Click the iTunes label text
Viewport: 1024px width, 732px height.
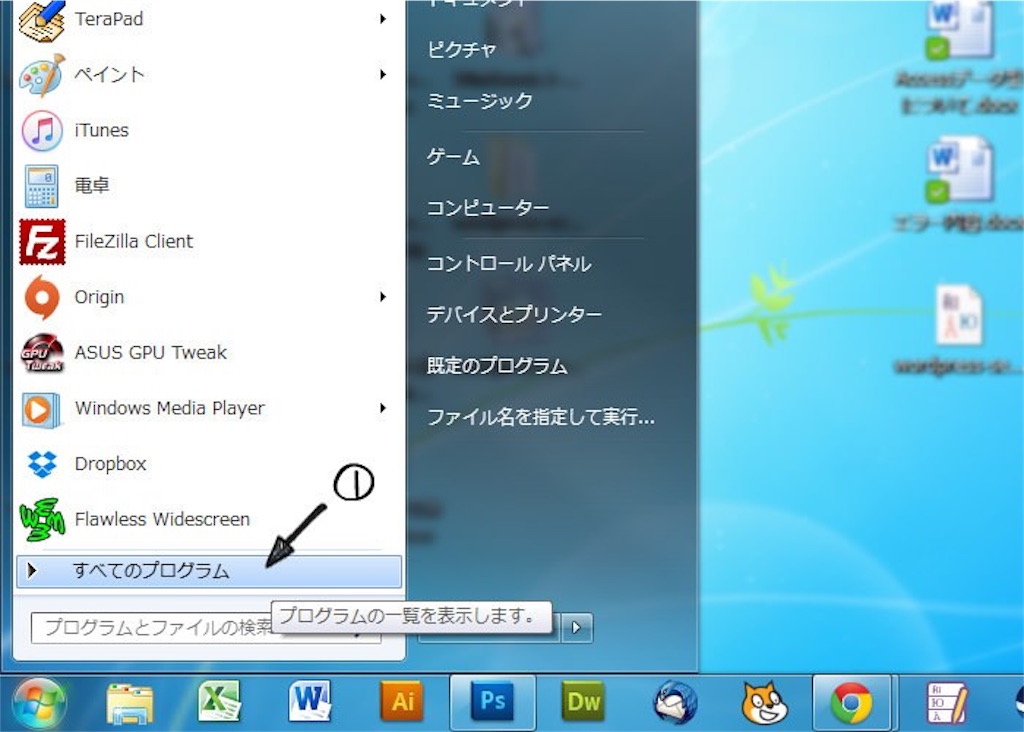click(x=101, y=131)
